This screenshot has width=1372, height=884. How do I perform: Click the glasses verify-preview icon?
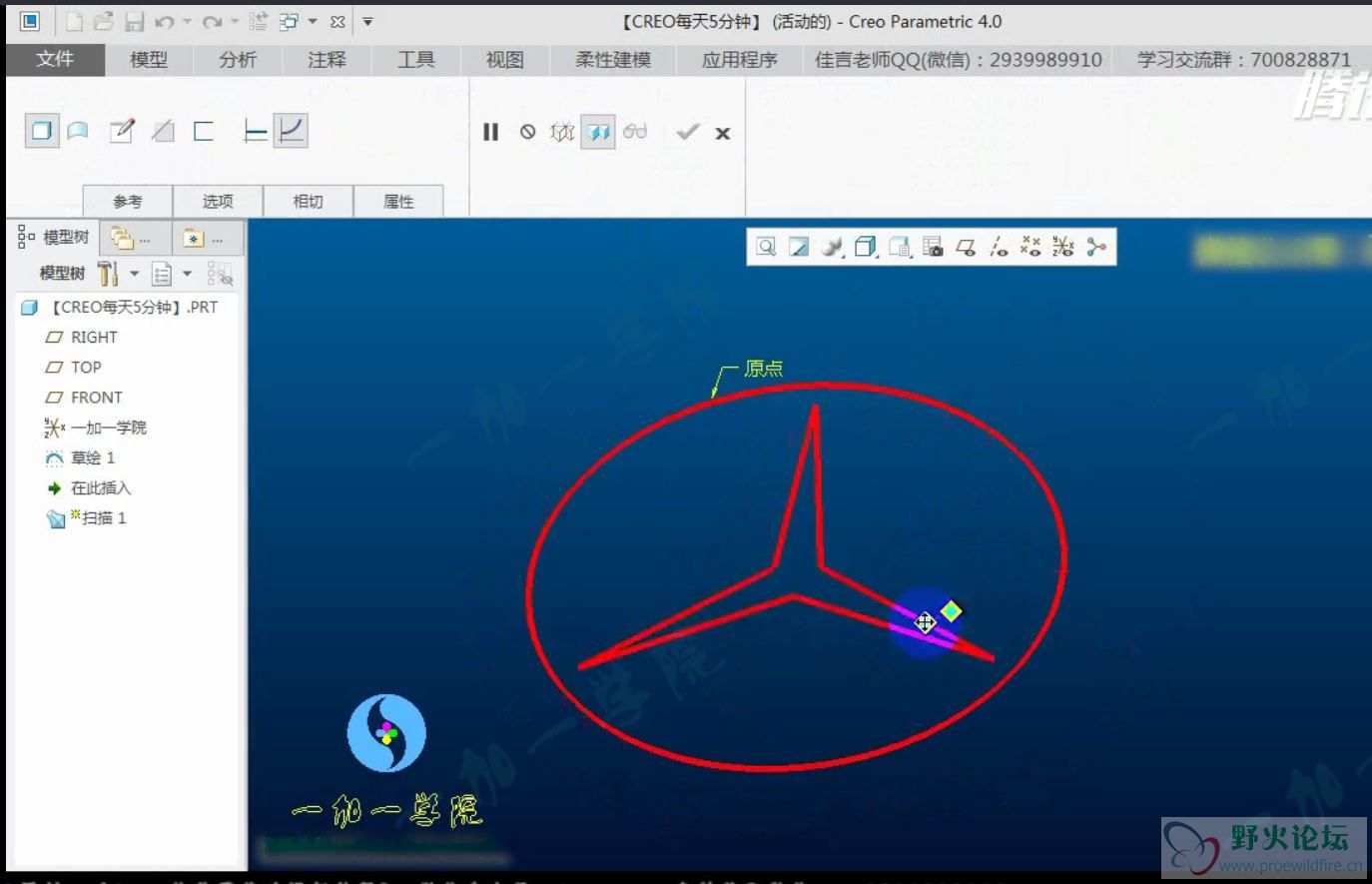tap(635, 132)
